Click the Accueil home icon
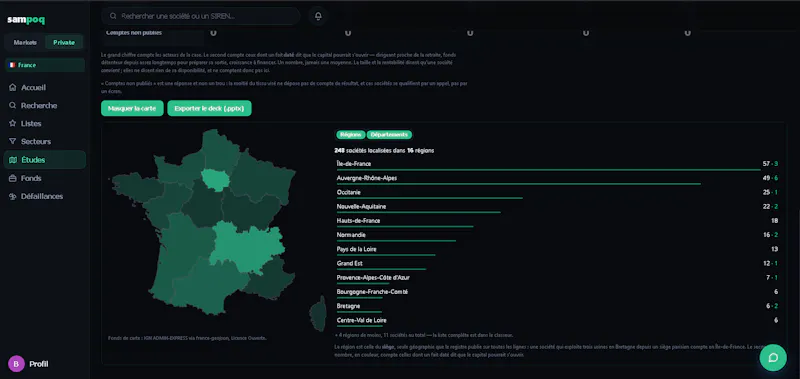The image size is (800, 379). tap(13, 88)
